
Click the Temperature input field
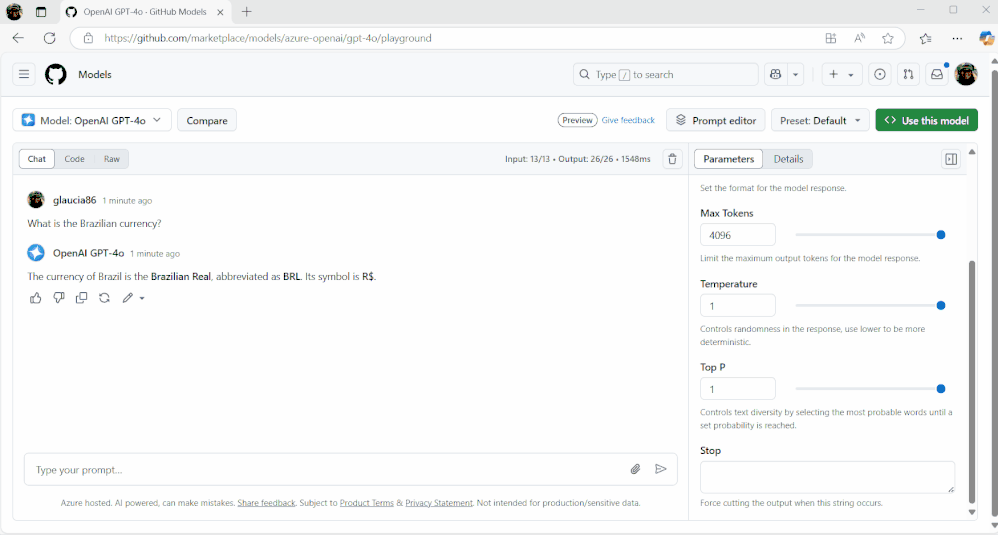pyautogui.click(x=738, y=305)
